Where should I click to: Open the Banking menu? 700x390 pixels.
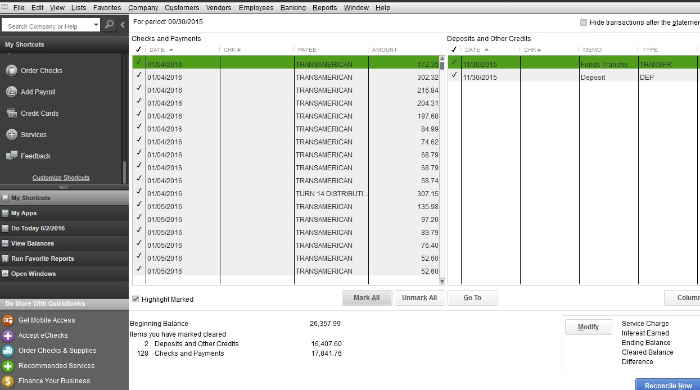pyautogui.click(x=293, y=8)
